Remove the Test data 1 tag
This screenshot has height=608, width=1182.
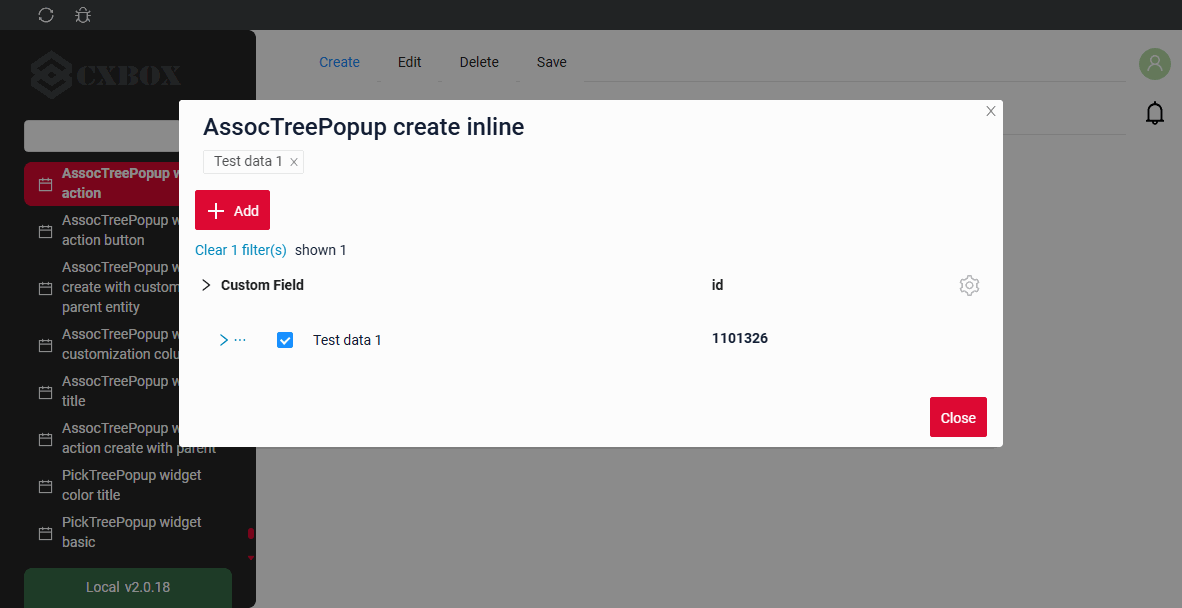click(294, 162)
